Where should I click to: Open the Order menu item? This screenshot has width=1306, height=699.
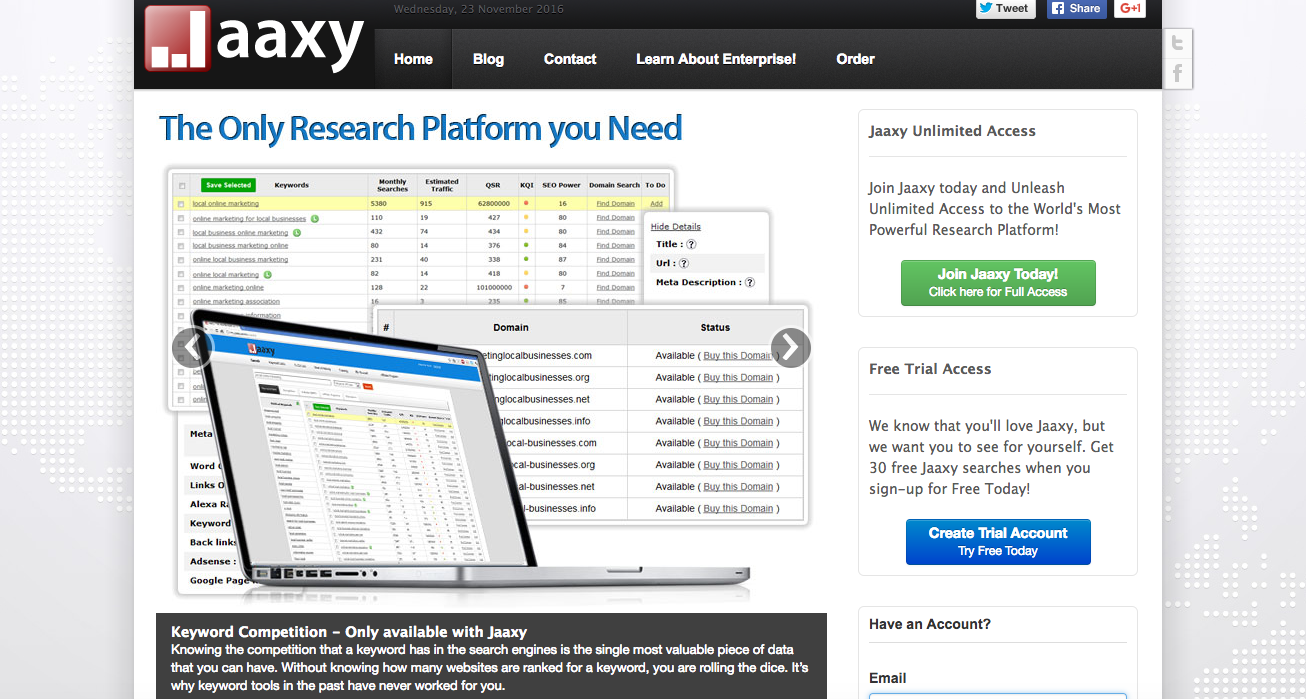[x=855, y=59]
